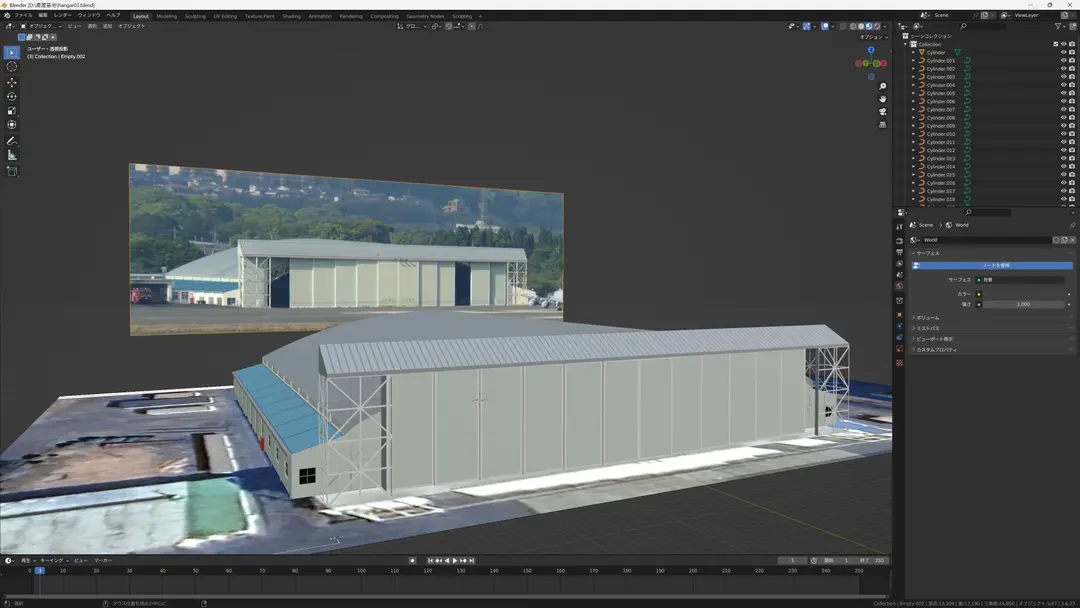The width and height of the screenshot is (1080, 608).
Task: Hide the Collection using its eye icon
Action: tap(1063, 44)
